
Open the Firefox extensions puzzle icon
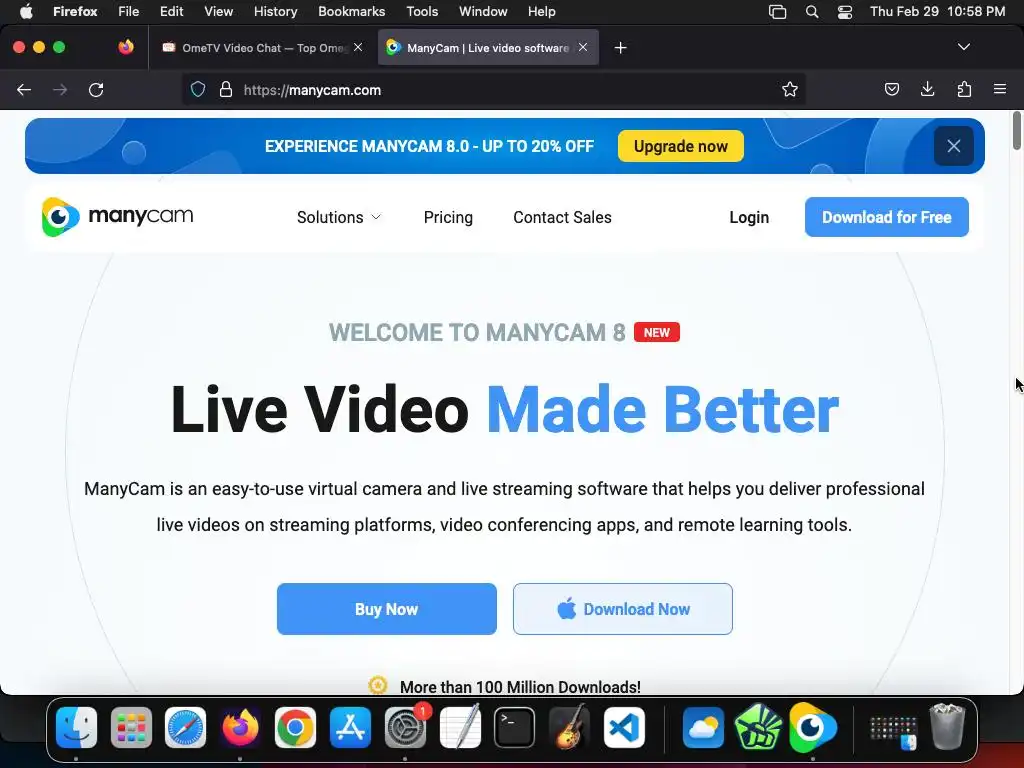click(x=964, y=89)
